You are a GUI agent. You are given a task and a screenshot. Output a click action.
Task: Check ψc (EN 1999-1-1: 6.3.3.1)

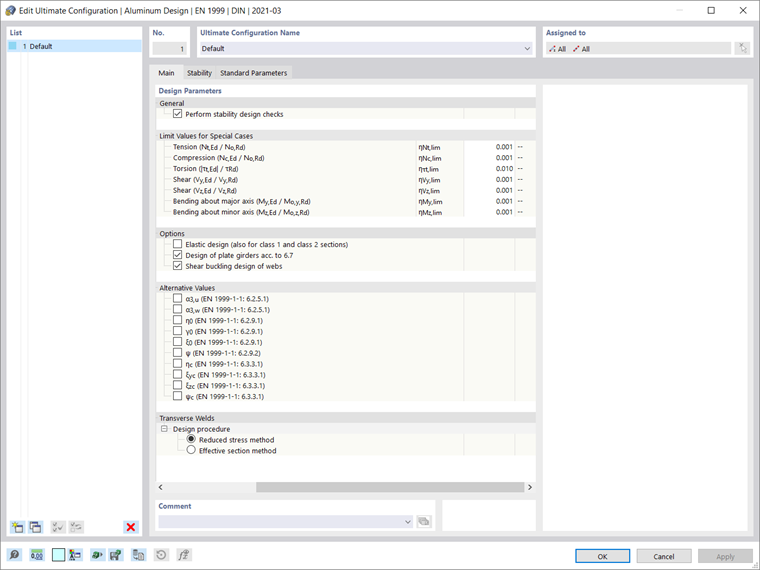click(x=177, y=396)
